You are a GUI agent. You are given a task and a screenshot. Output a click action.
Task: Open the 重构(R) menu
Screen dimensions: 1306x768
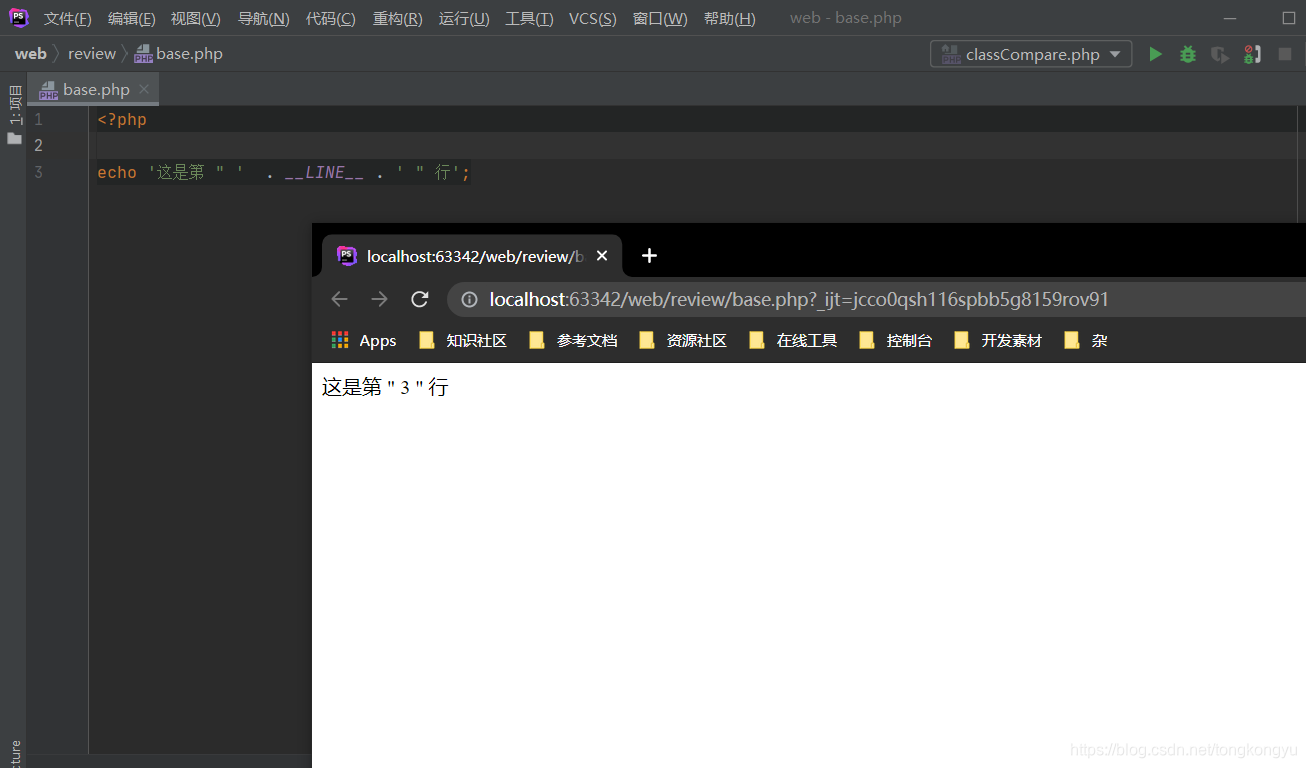point(397,18)
